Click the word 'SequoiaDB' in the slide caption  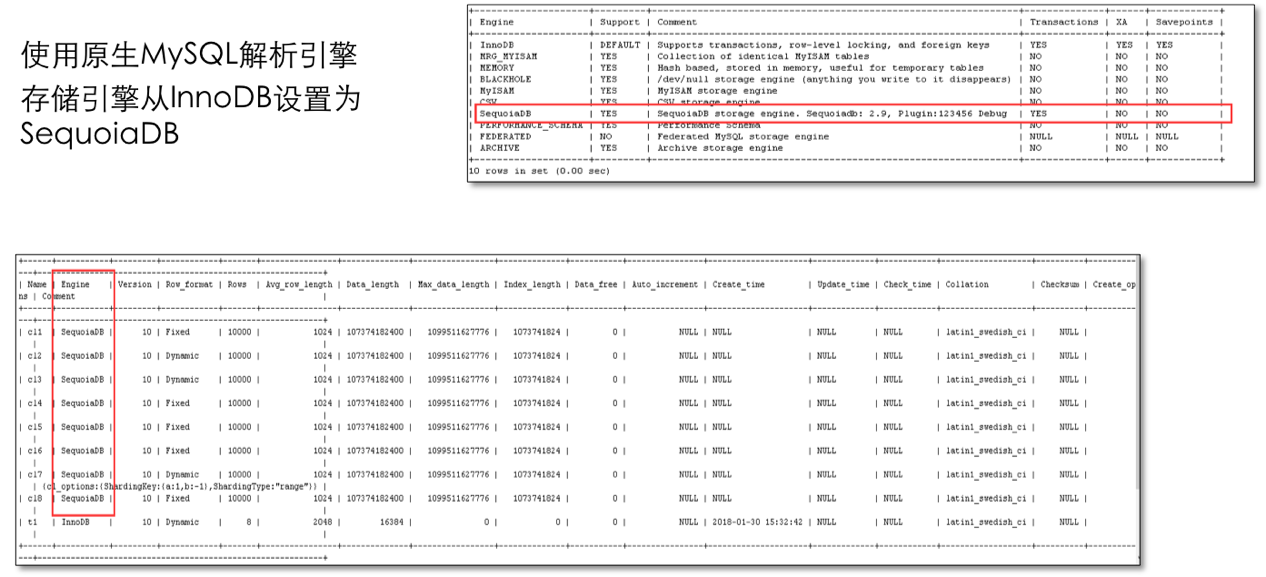pyautogui.click(x=99, y=135)
